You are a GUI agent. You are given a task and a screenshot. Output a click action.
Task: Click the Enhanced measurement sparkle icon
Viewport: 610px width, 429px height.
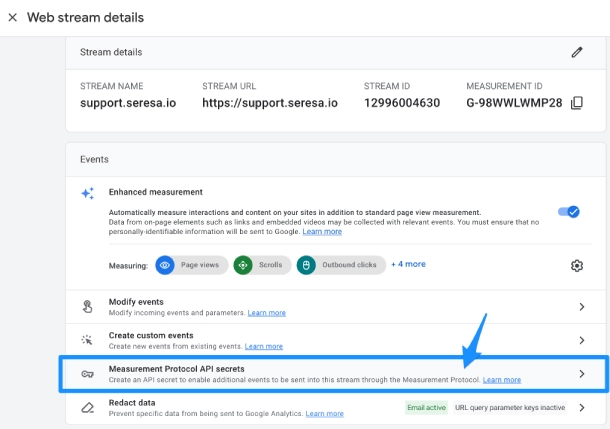tap(88, 193)
